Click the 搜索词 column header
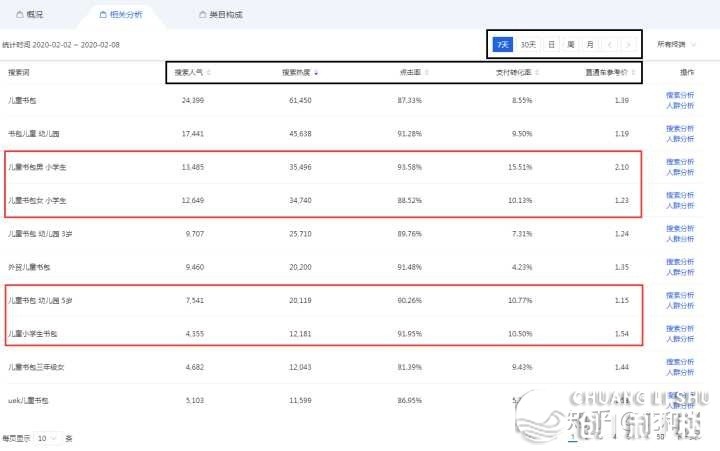 [x=19, y=73]
